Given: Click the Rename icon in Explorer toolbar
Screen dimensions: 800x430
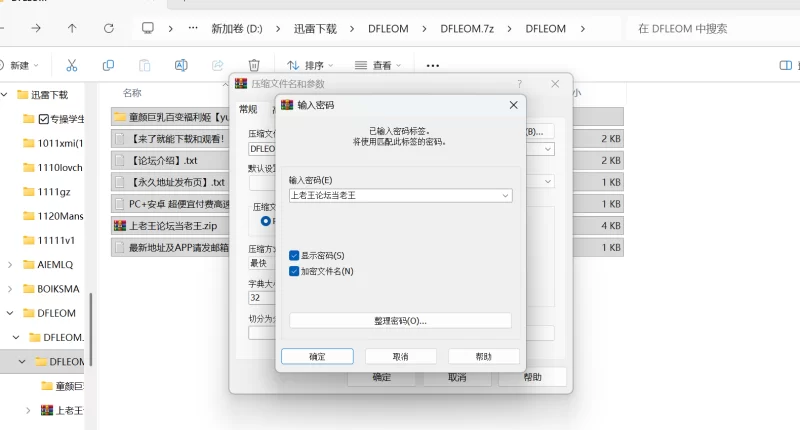Looking at the screenshot, I should [181, 65].
